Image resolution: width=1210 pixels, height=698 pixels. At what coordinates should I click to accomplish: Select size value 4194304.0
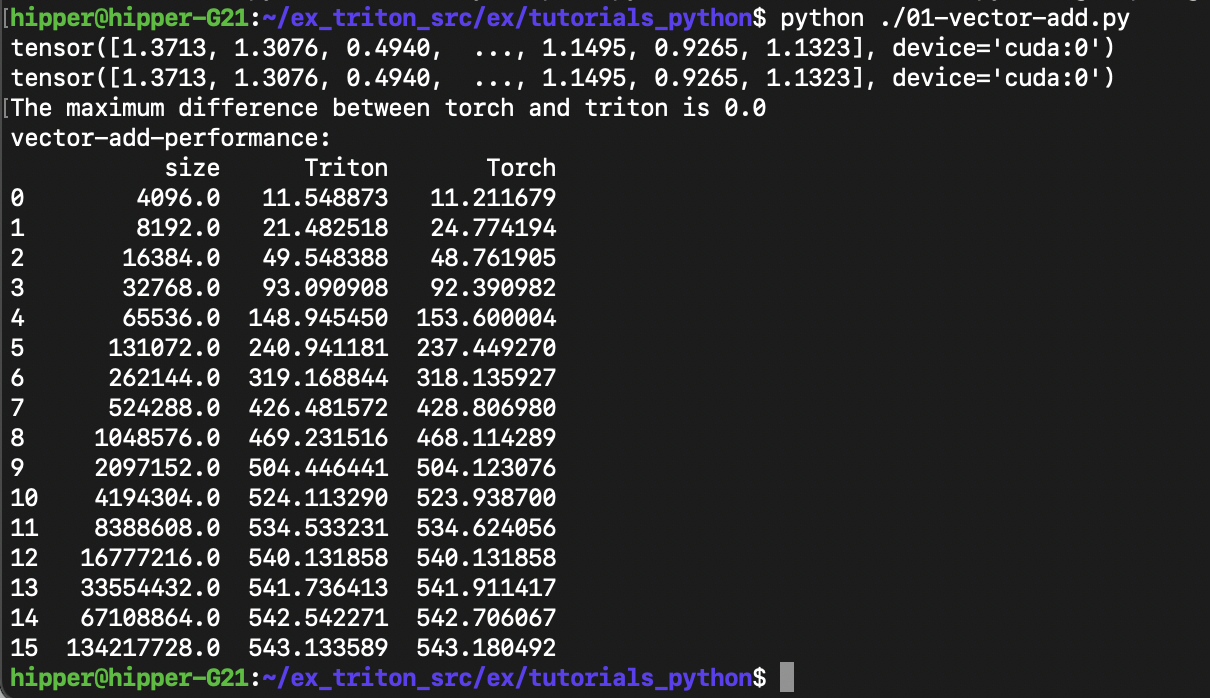pyautogui.click(x=158, y=498)
